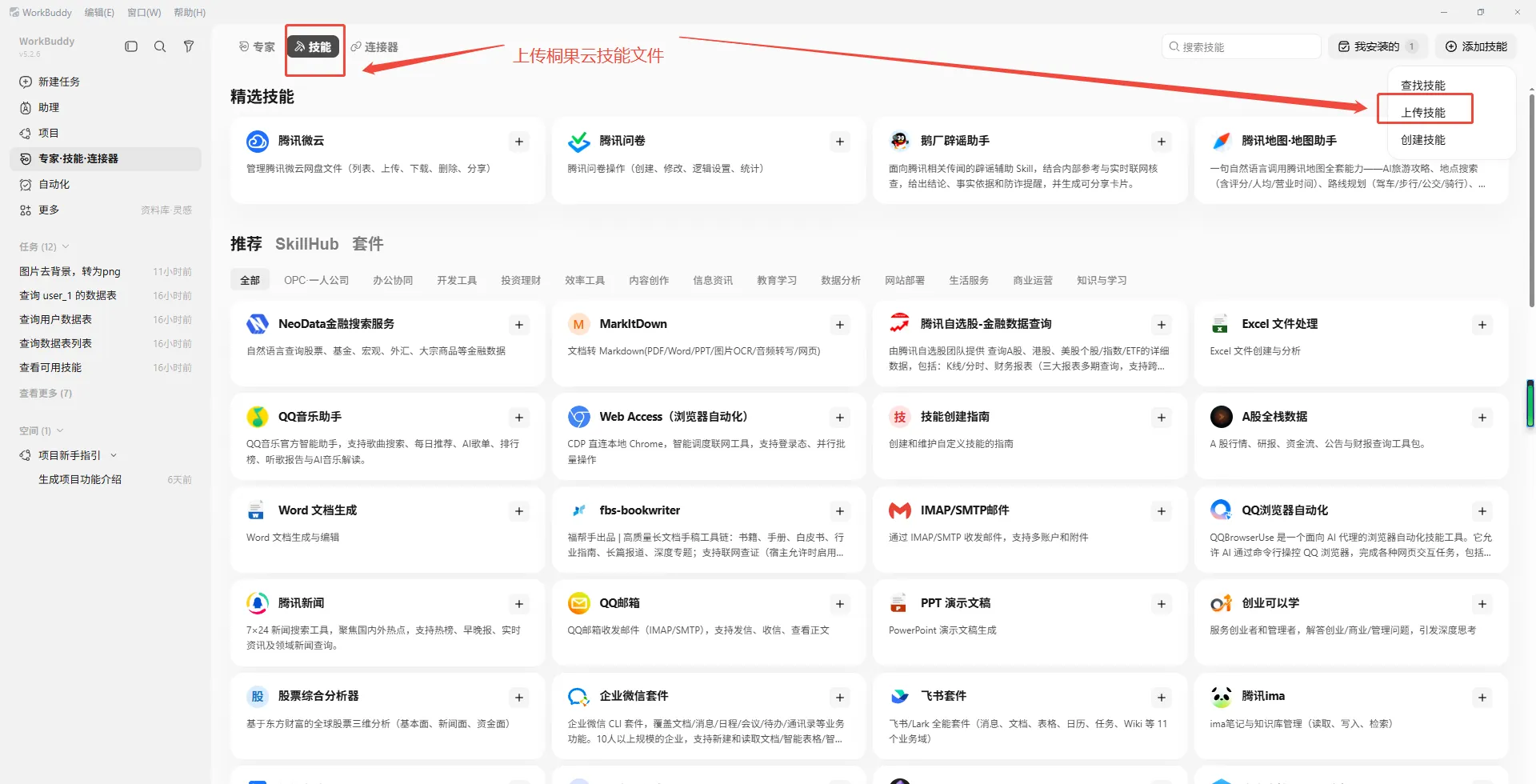The image size is (1536, 784).
Task: Open 项目 in the sidebar
Action: click(106, 133)
